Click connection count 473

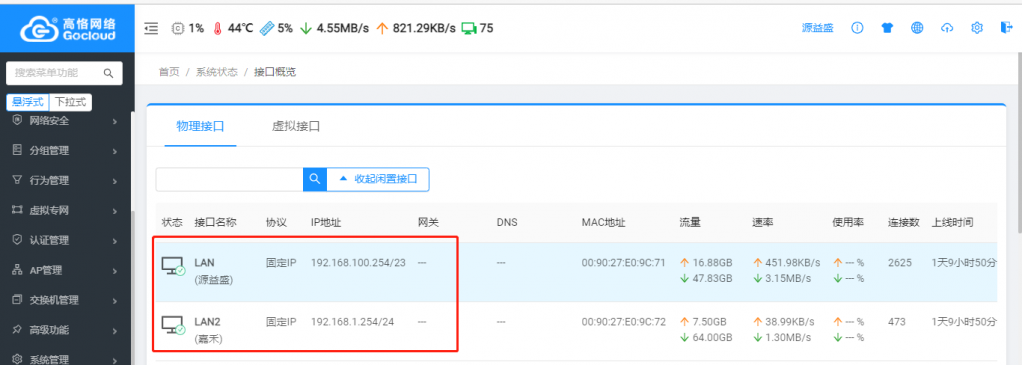click(x=896, y=322)
